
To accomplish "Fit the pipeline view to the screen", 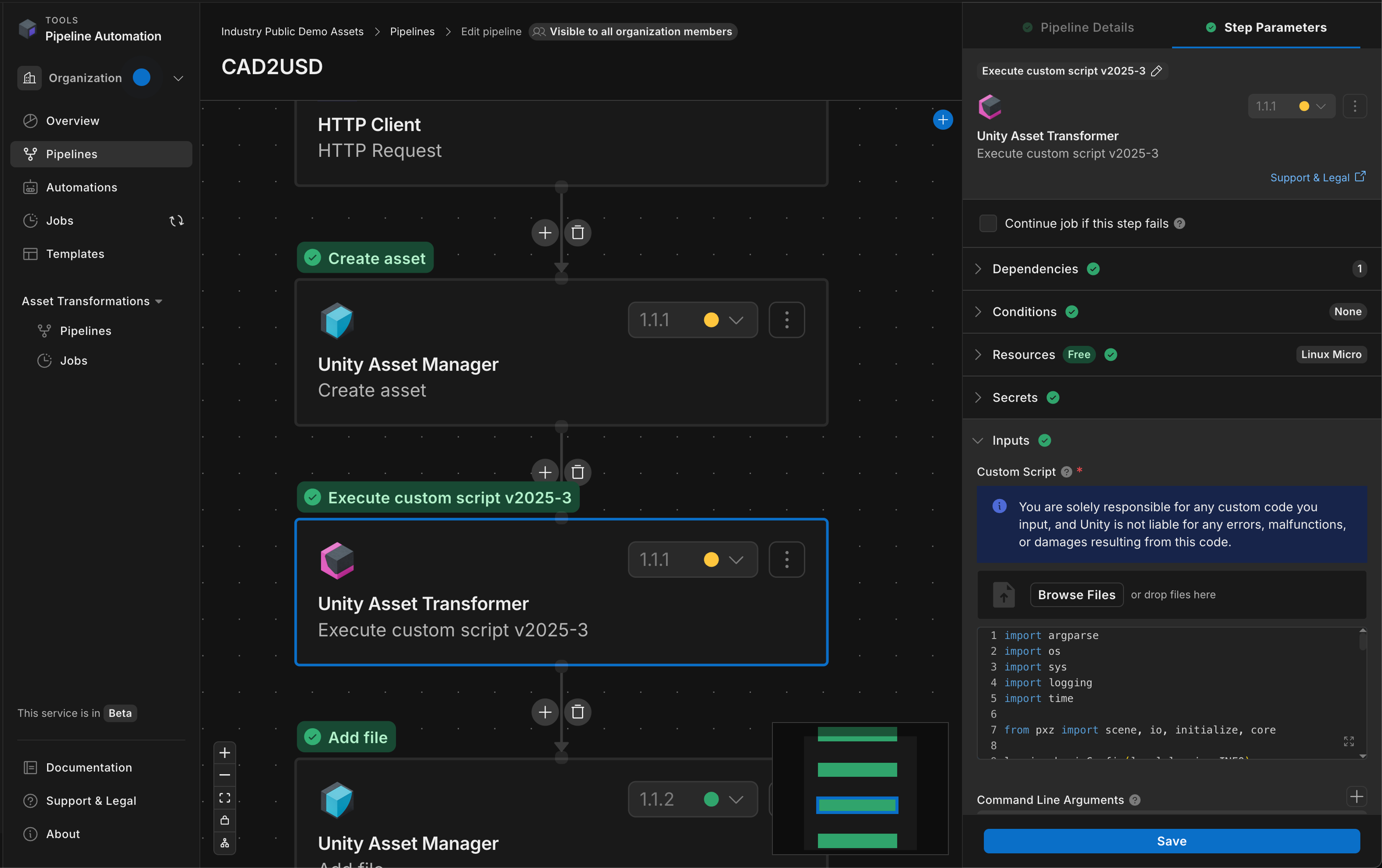I will [x=224, y=797].
